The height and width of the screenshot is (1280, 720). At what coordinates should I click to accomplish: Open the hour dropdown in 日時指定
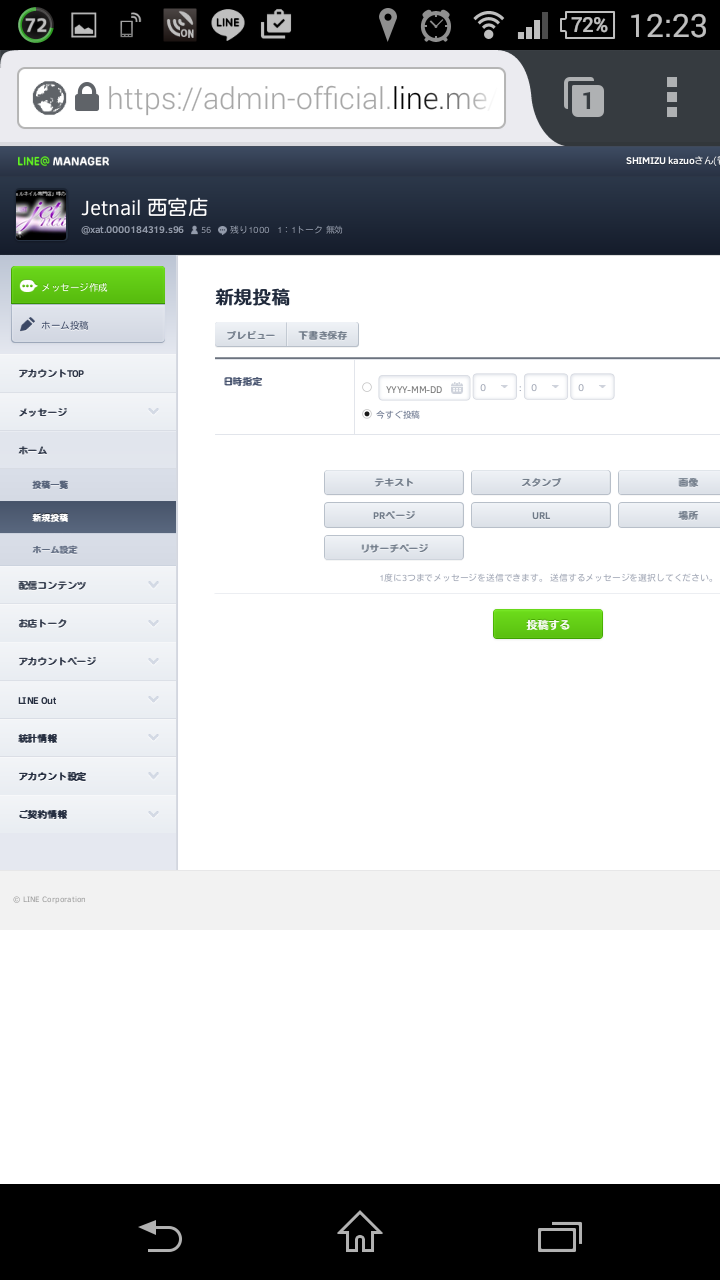point(495,387)
